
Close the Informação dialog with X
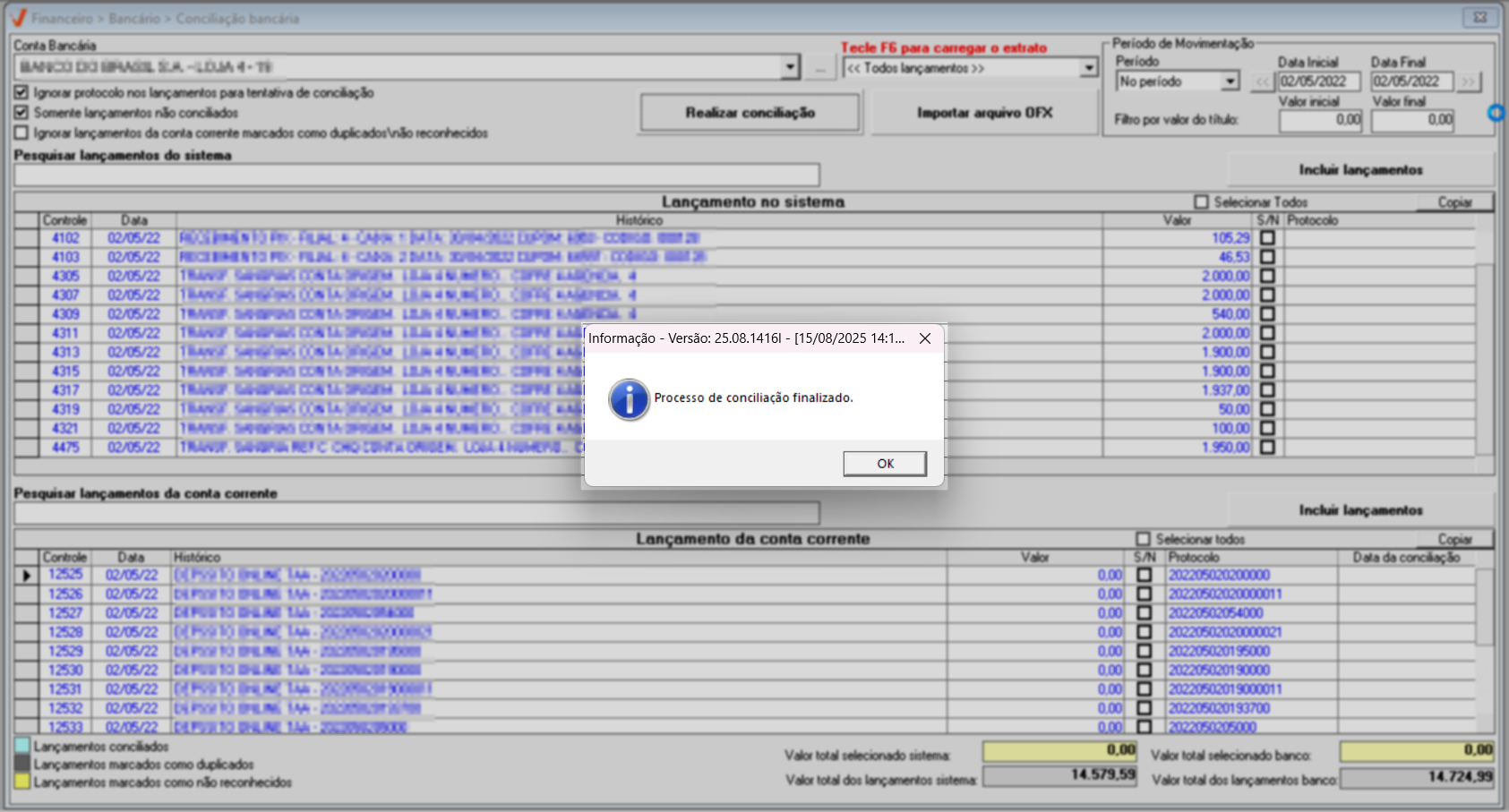coord(925,338)
